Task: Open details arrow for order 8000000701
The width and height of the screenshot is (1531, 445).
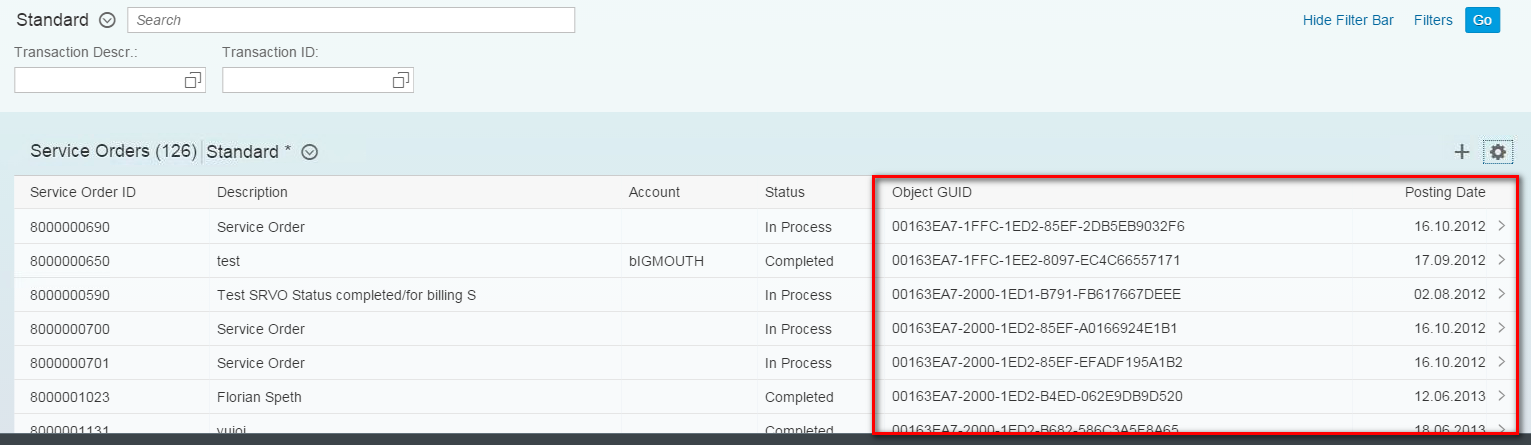Action: pyautogui.click(x=1502, y=363)
